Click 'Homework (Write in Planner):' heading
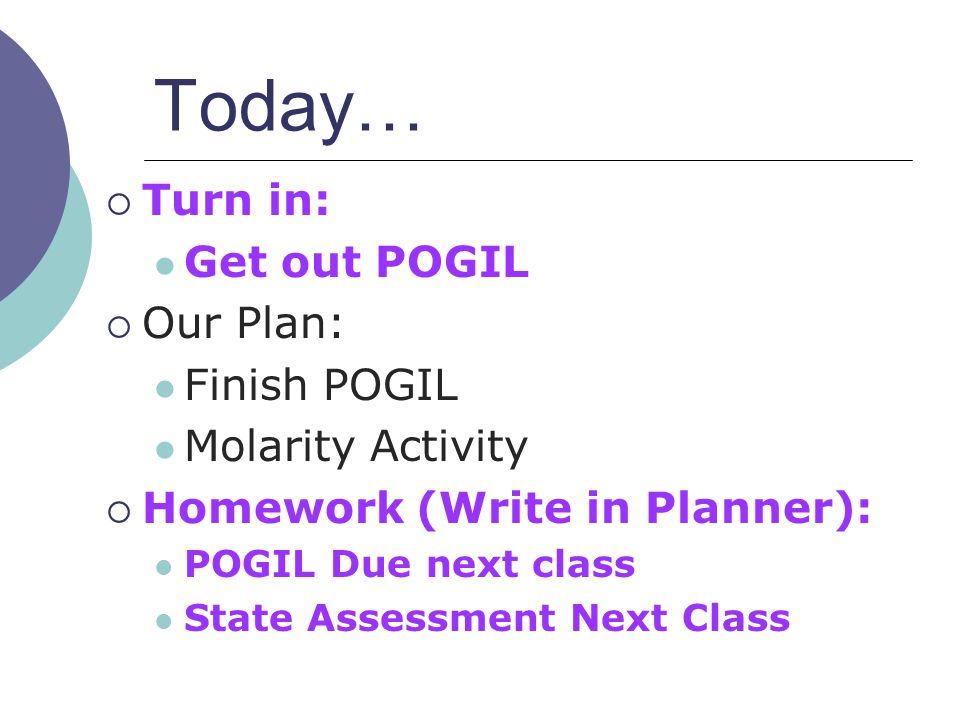 click(506, 509)
